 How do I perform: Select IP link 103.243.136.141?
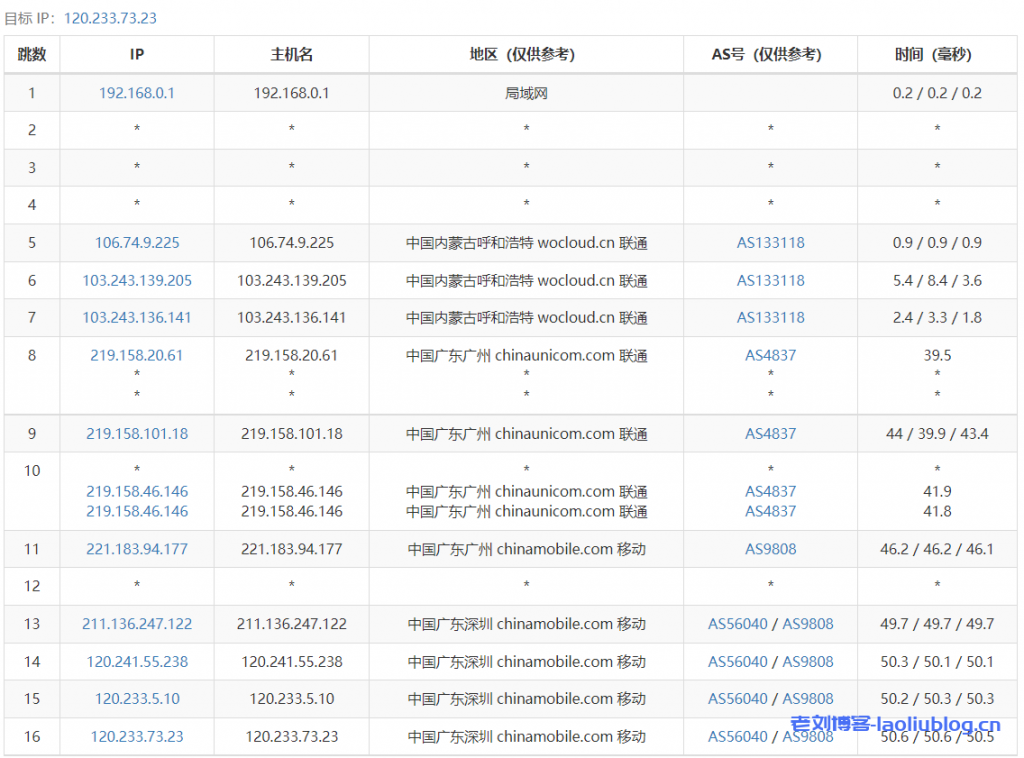coord(137,317)
